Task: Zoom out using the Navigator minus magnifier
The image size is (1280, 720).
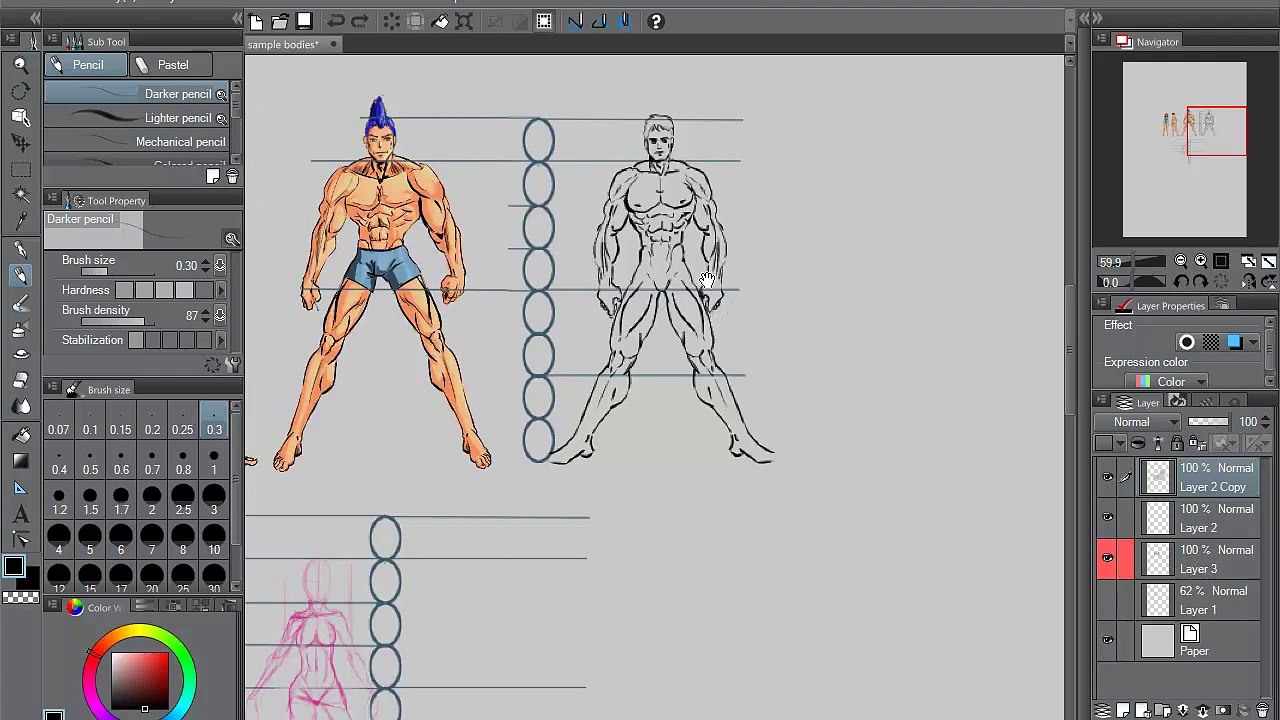Action: click(1180, 262)
